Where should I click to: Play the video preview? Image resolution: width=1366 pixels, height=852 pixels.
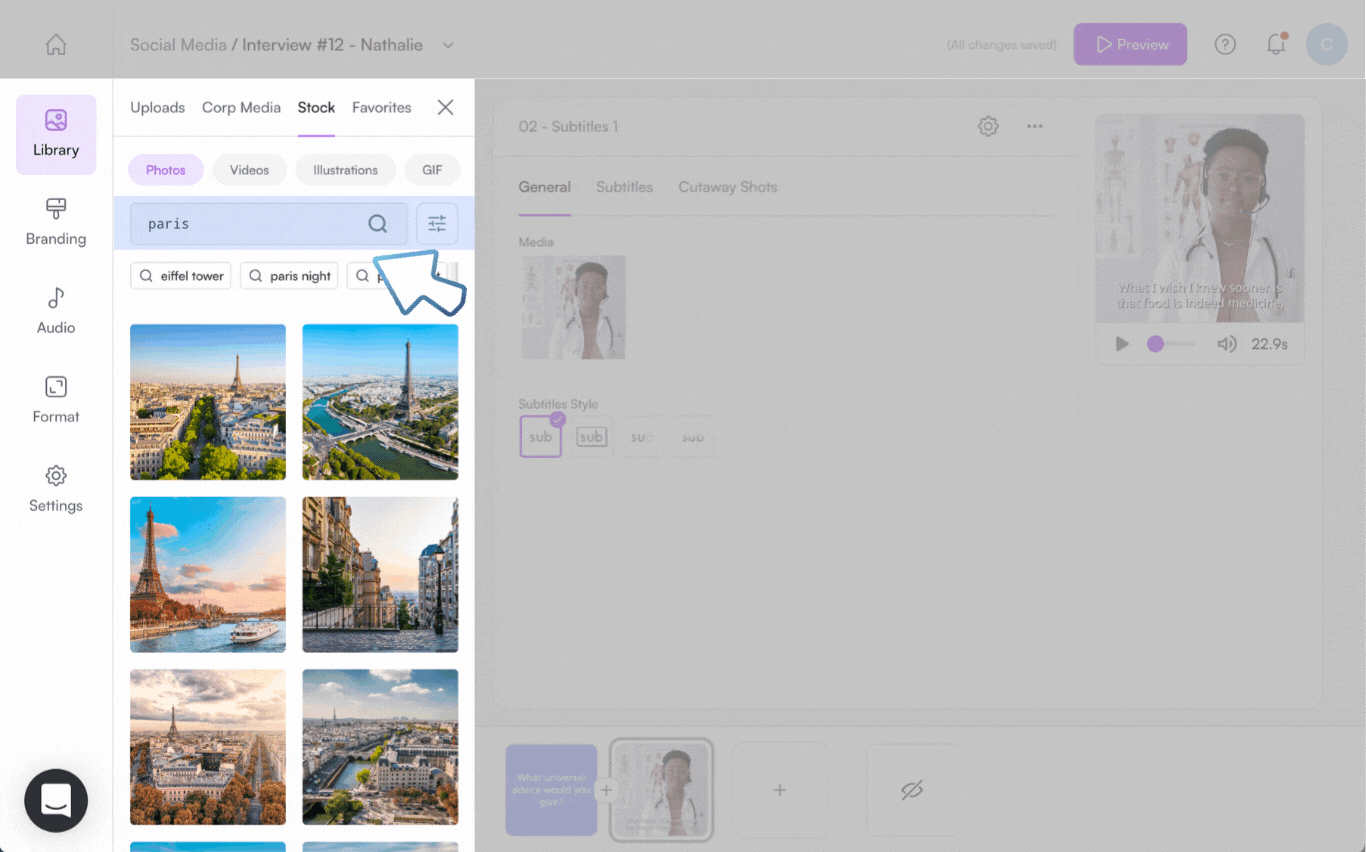tap(1122, 344)
